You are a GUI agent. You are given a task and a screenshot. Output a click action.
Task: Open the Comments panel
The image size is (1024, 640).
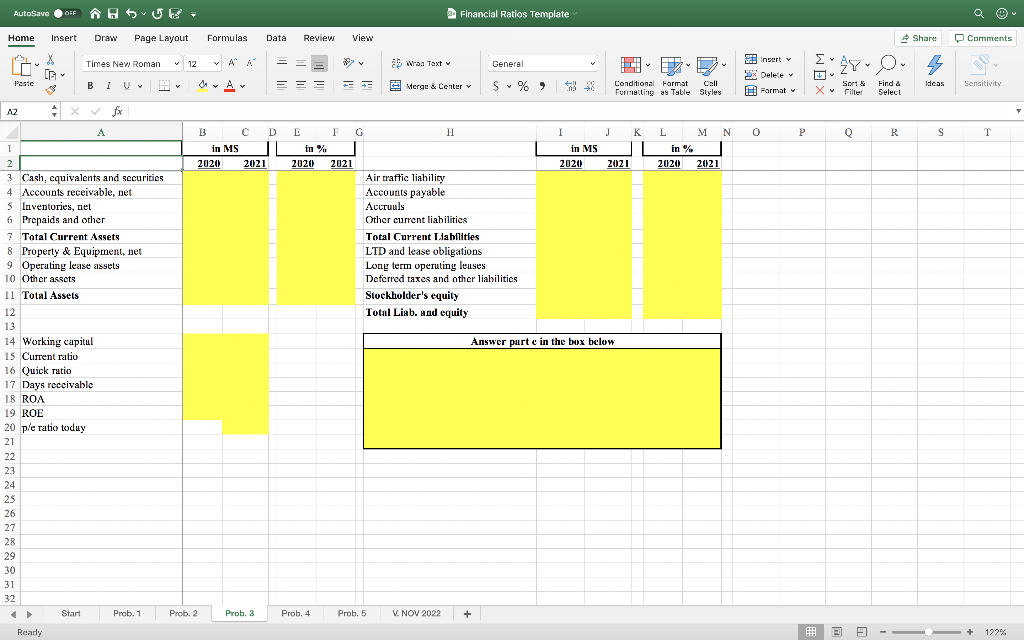coord(982,37)
